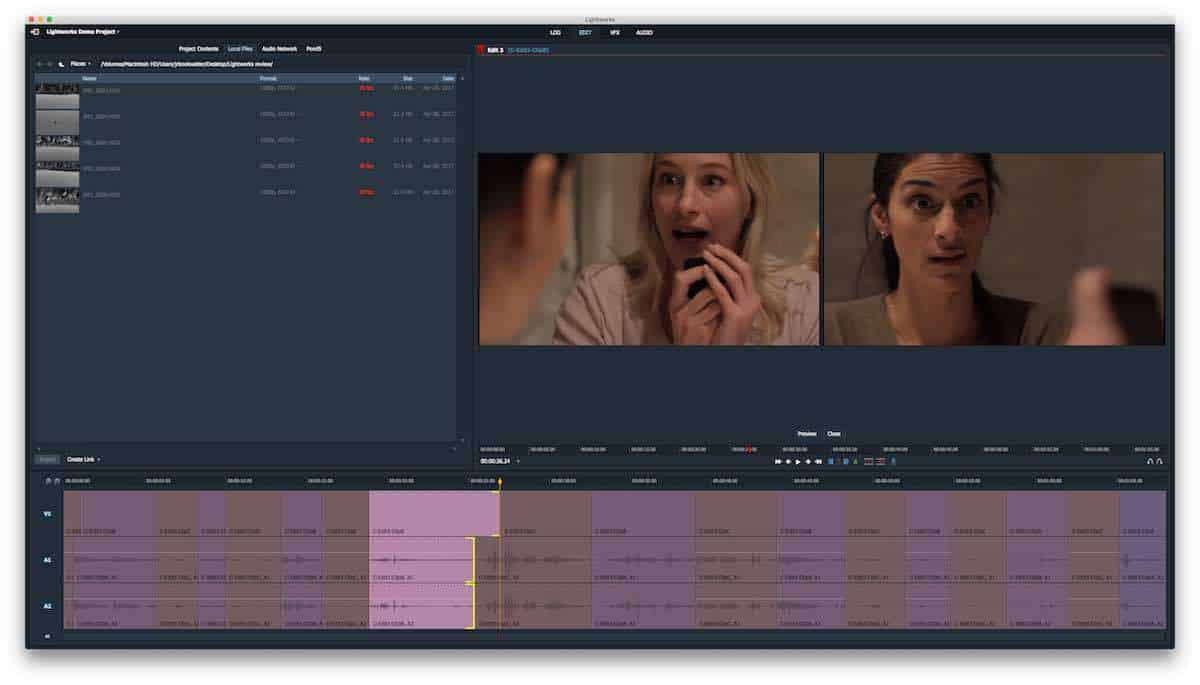1200x685 pixels.
Task: Toggle the A1 audio track selector
Action: [x=46, y=560]
